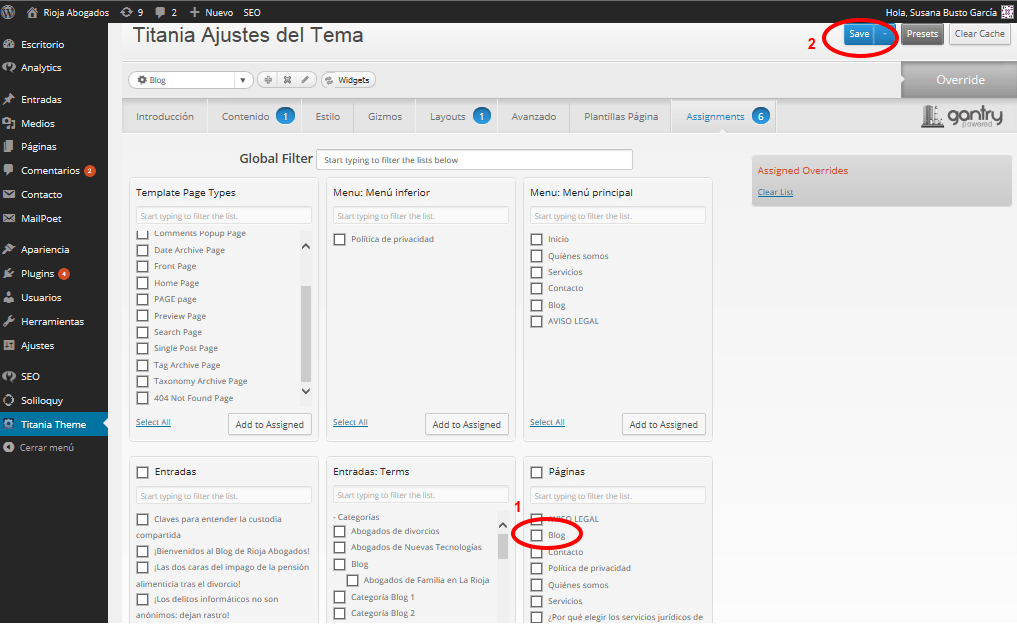This screenshot has width=1017, height=624.
Task: Open Analytics in the sidebar
Action: pyautogui.click(x=41, y=67)
